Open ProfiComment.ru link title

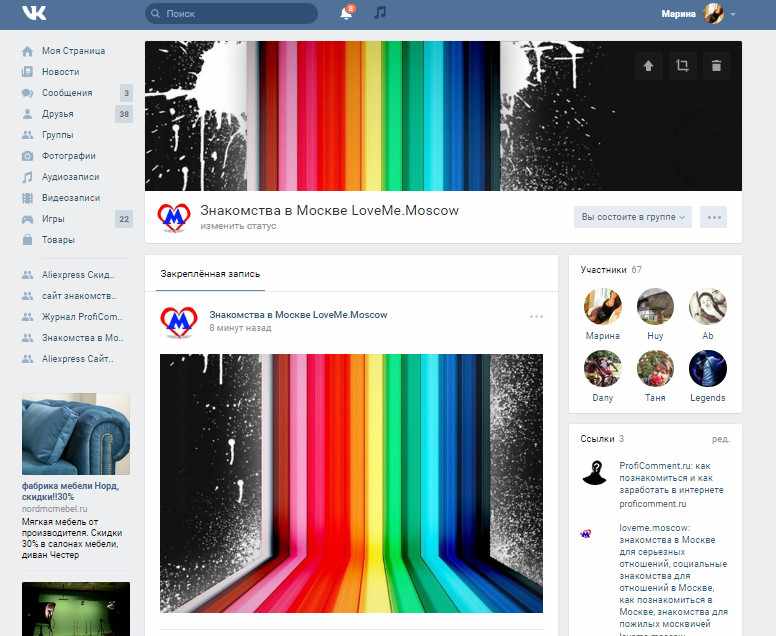point(671,478)
